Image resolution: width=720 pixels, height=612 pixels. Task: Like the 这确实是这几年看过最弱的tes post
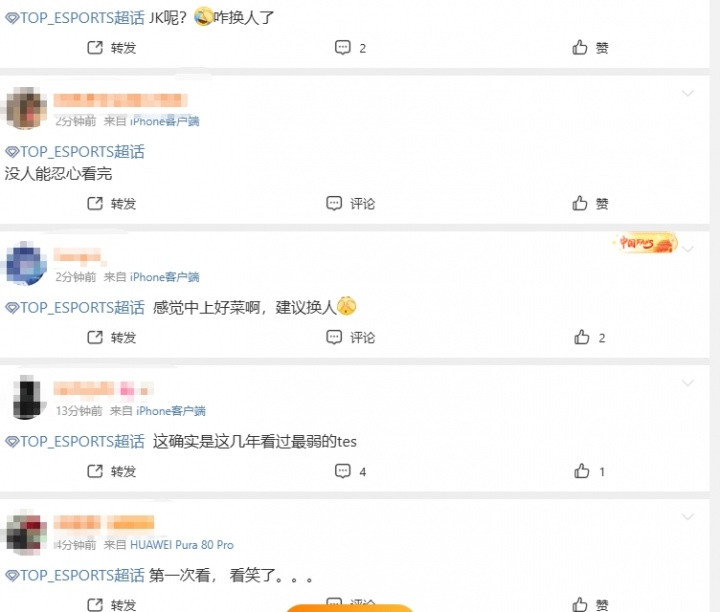pos(589,471)
